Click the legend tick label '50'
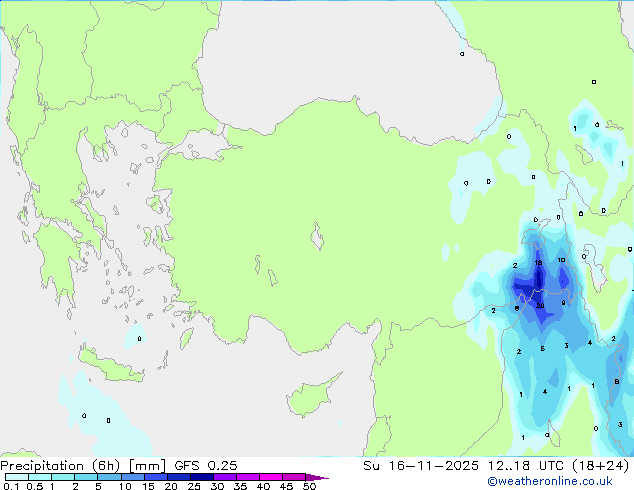634x490 pixels. tap(310, 486)
